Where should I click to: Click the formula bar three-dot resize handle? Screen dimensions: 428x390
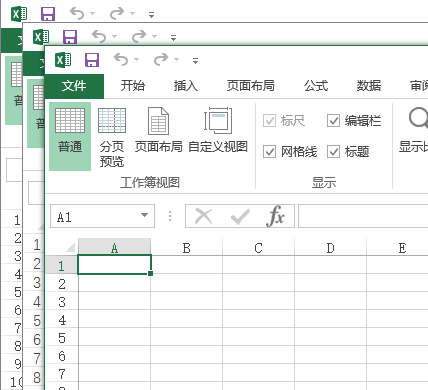click(170, 216)
